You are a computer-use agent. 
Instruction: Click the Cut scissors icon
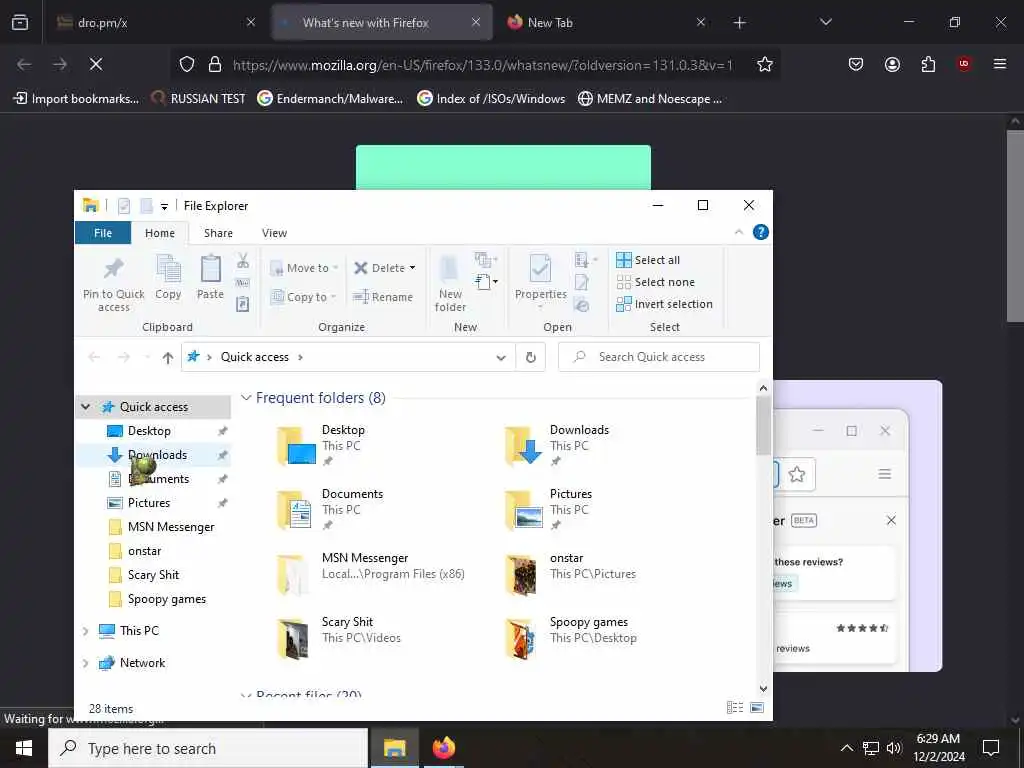point(243,261)
